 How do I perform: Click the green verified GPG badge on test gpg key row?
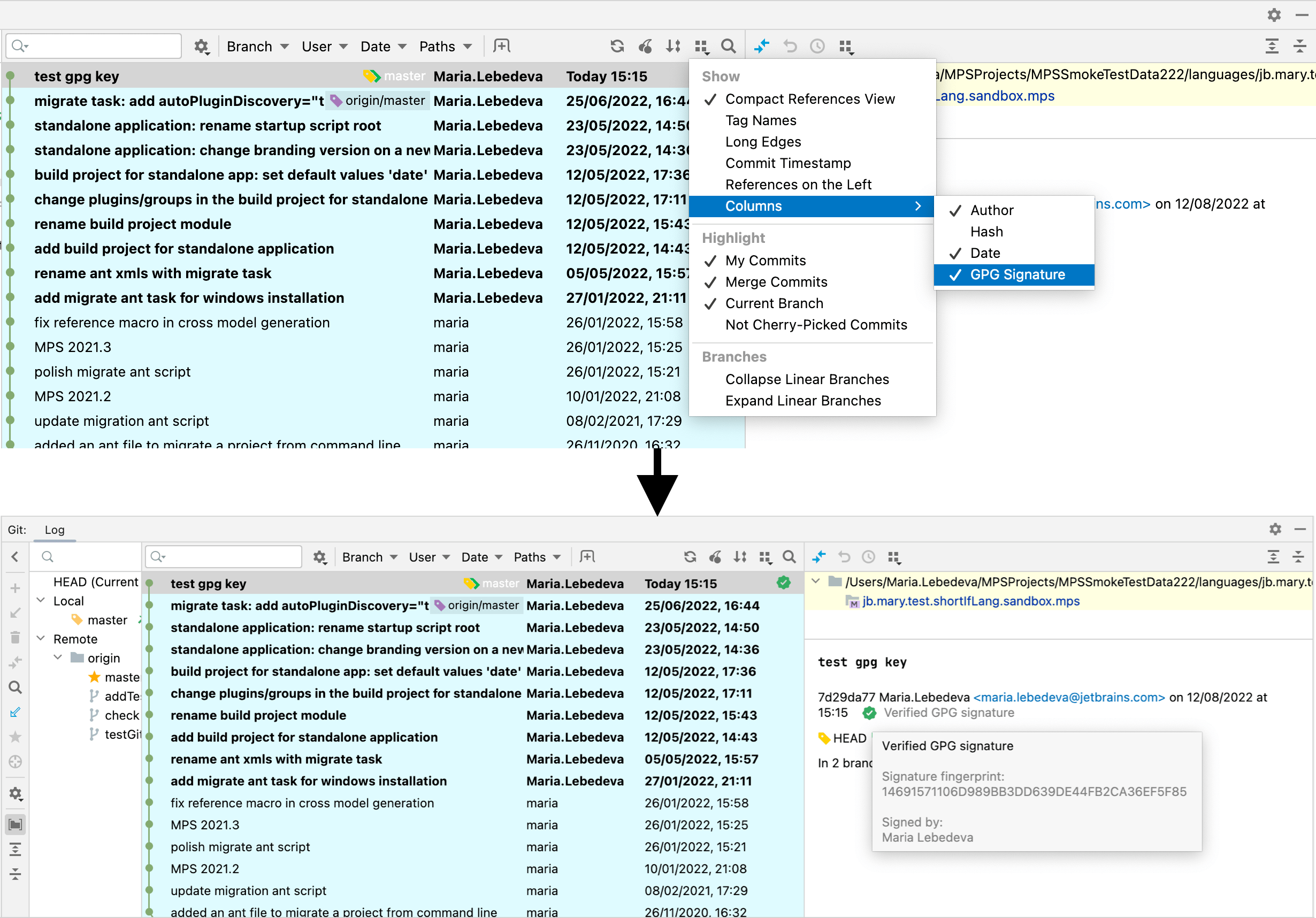tap(784, 583)
